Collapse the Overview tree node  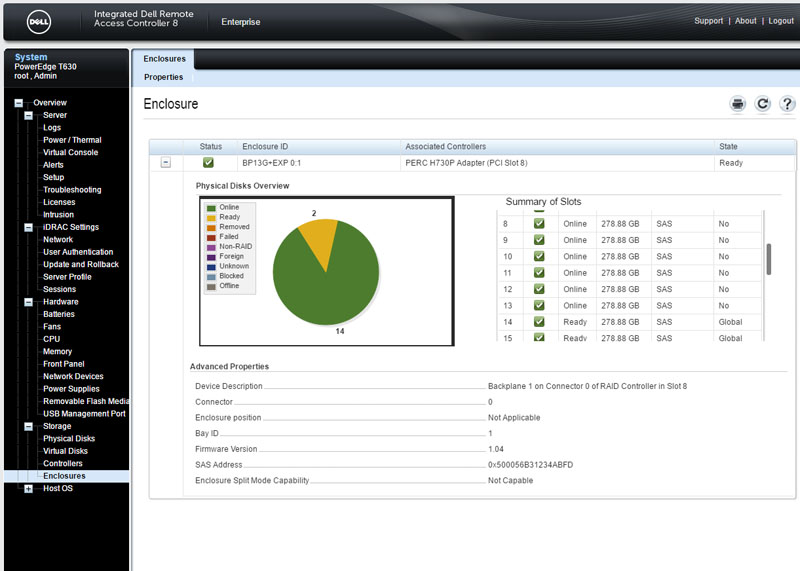(19, 103)
